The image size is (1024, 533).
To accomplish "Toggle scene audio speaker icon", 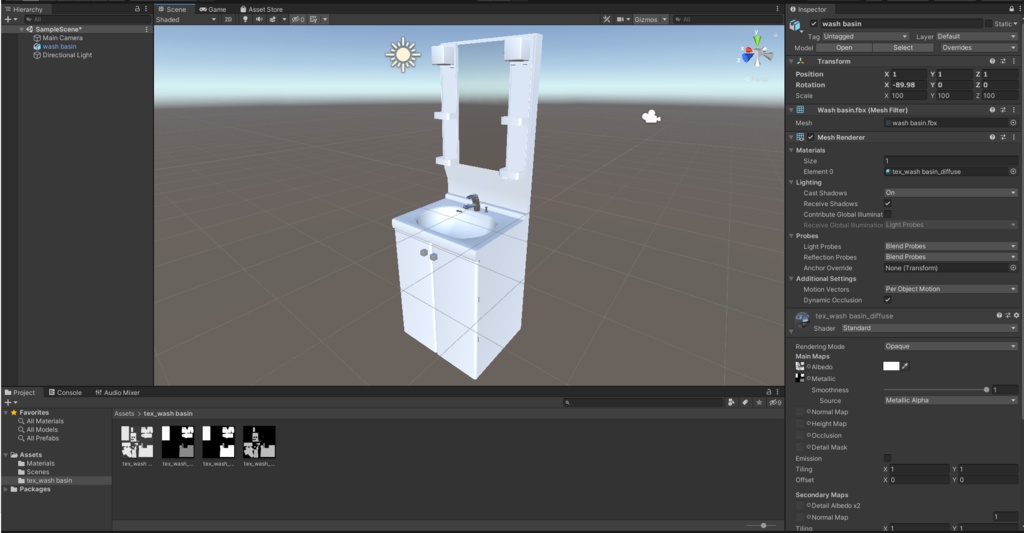I will pyautogui.click(x=259, y=20).
